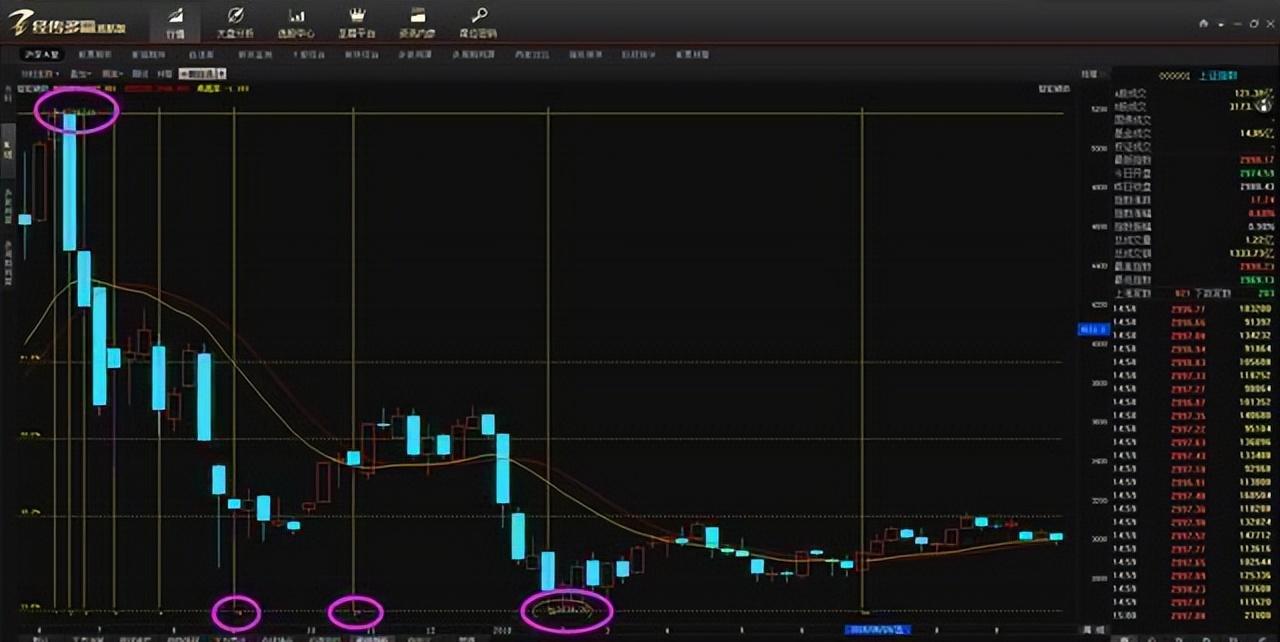Select the B股成交 row label
Image resolution: width=1280 pixels, height=642 pixels.
point(1133,105)
